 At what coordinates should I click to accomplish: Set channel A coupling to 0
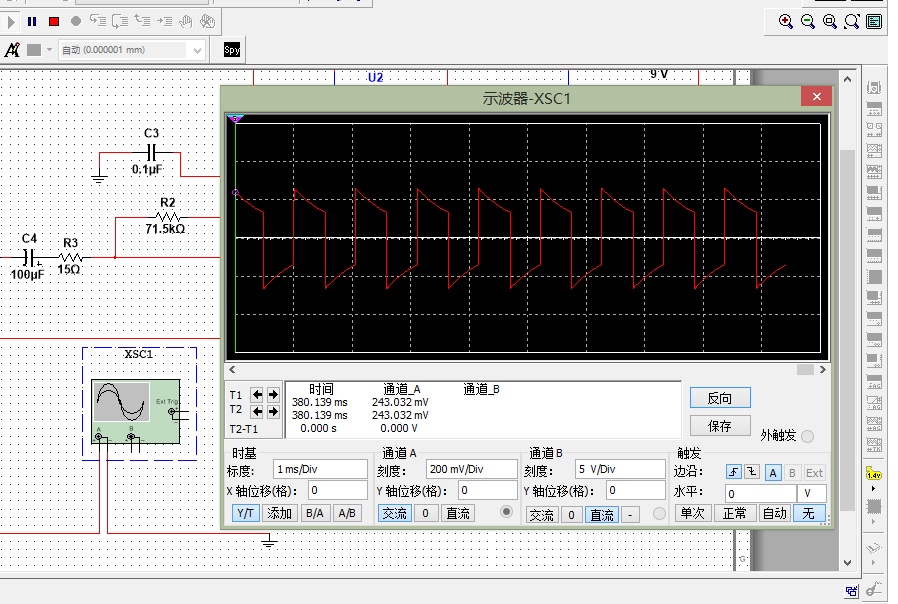[426, 513]
